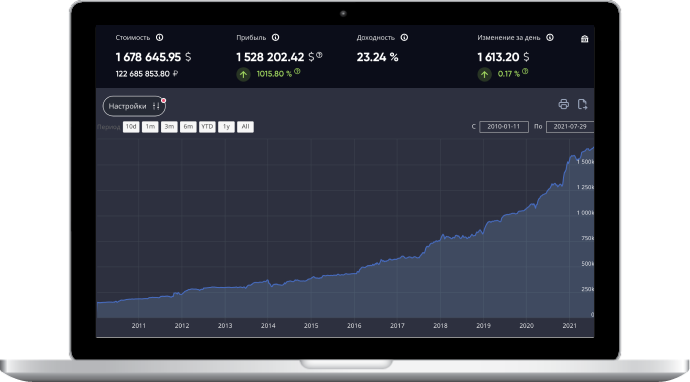690x382 pixels.
Task: Click info icon next to Прибыль
Action: [275, 37]
